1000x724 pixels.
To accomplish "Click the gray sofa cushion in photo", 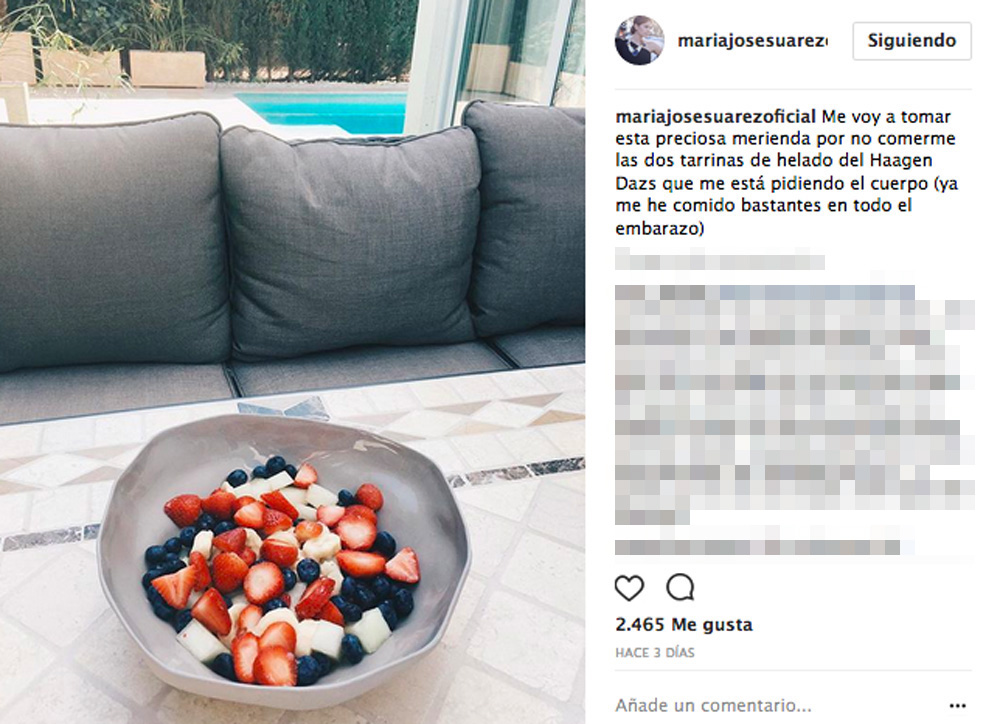I will 350,242.
